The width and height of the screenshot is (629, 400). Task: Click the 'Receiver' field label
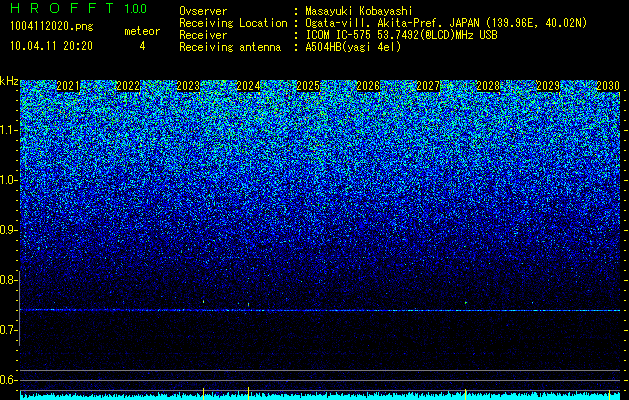pyautogui.click(x=203, y=35)
